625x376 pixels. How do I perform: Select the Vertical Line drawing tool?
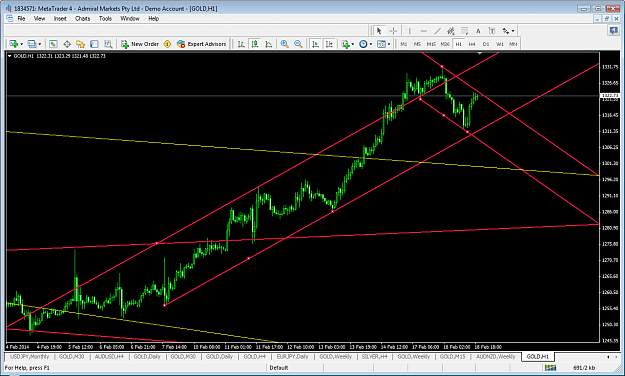point(409,31)
